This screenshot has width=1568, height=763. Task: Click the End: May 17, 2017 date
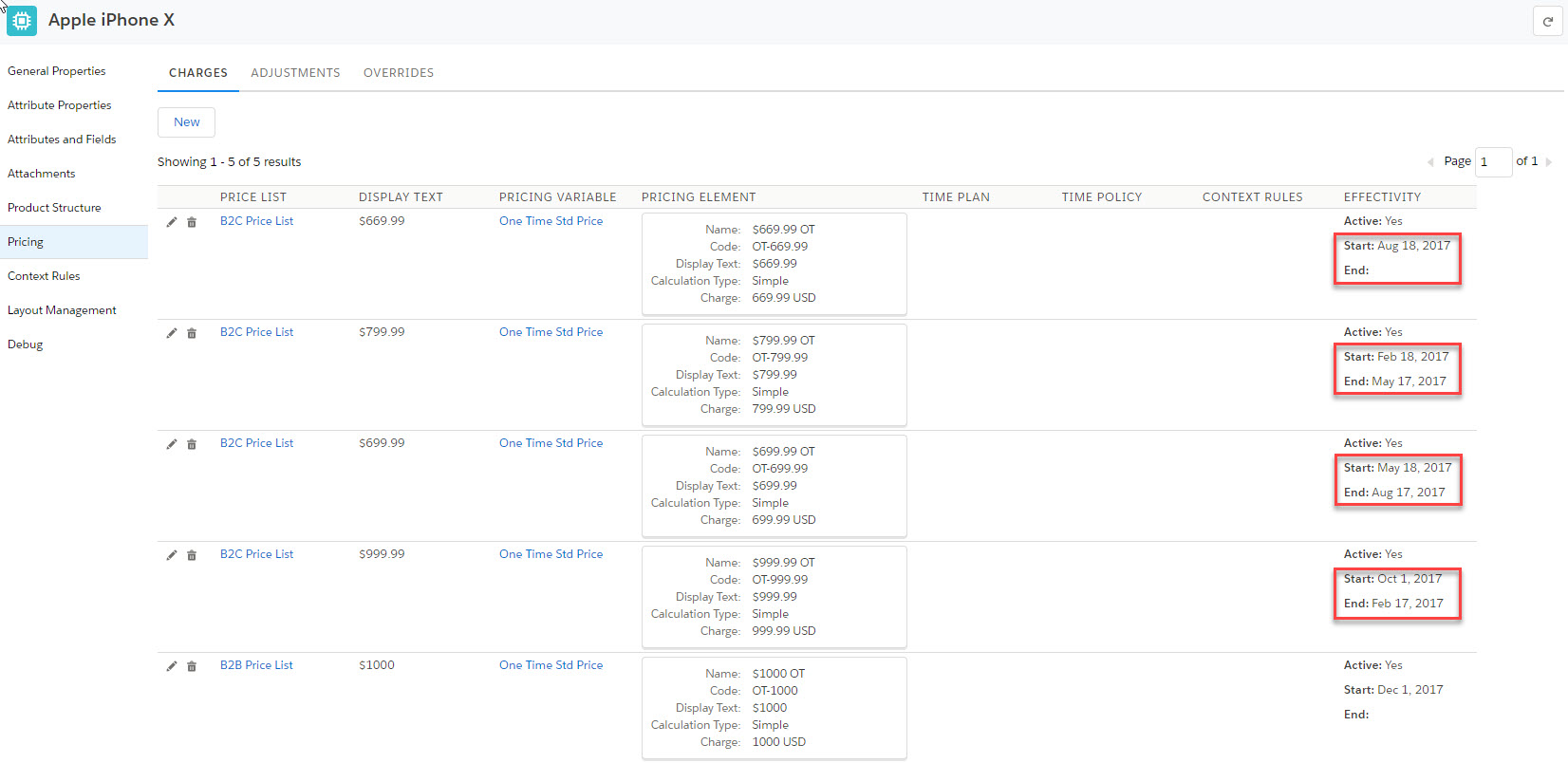(x=1395, y=381)
